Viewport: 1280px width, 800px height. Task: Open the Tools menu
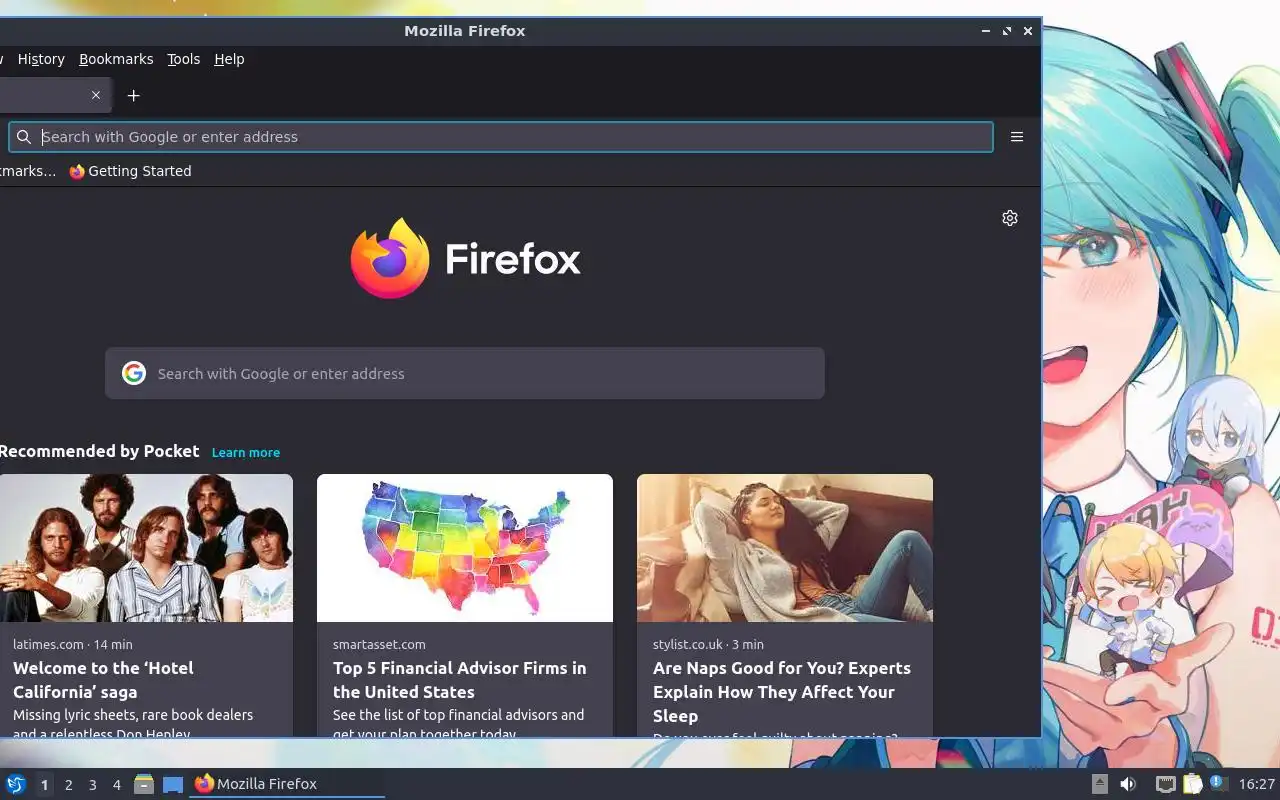click(183, 59)
